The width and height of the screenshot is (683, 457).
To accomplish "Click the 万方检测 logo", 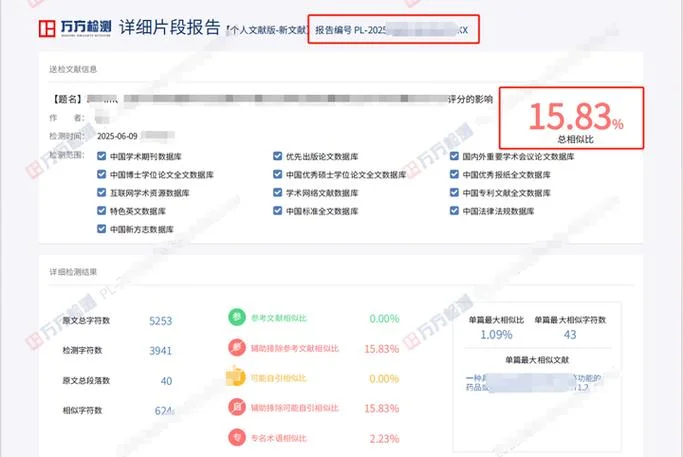I will [74, 28].
